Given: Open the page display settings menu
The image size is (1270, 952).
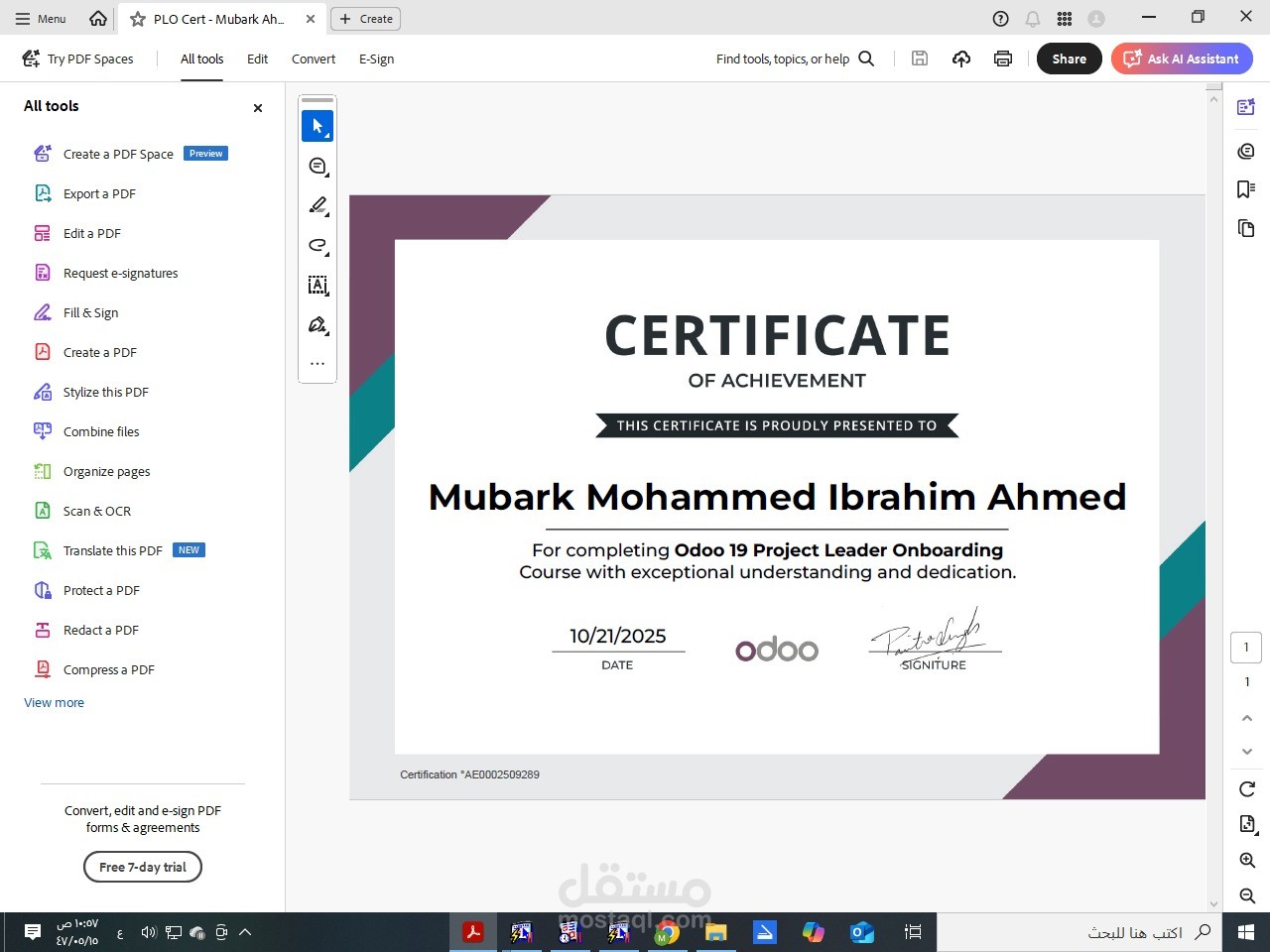Looking at the screenshot, I should click(x=1247, y=824).
